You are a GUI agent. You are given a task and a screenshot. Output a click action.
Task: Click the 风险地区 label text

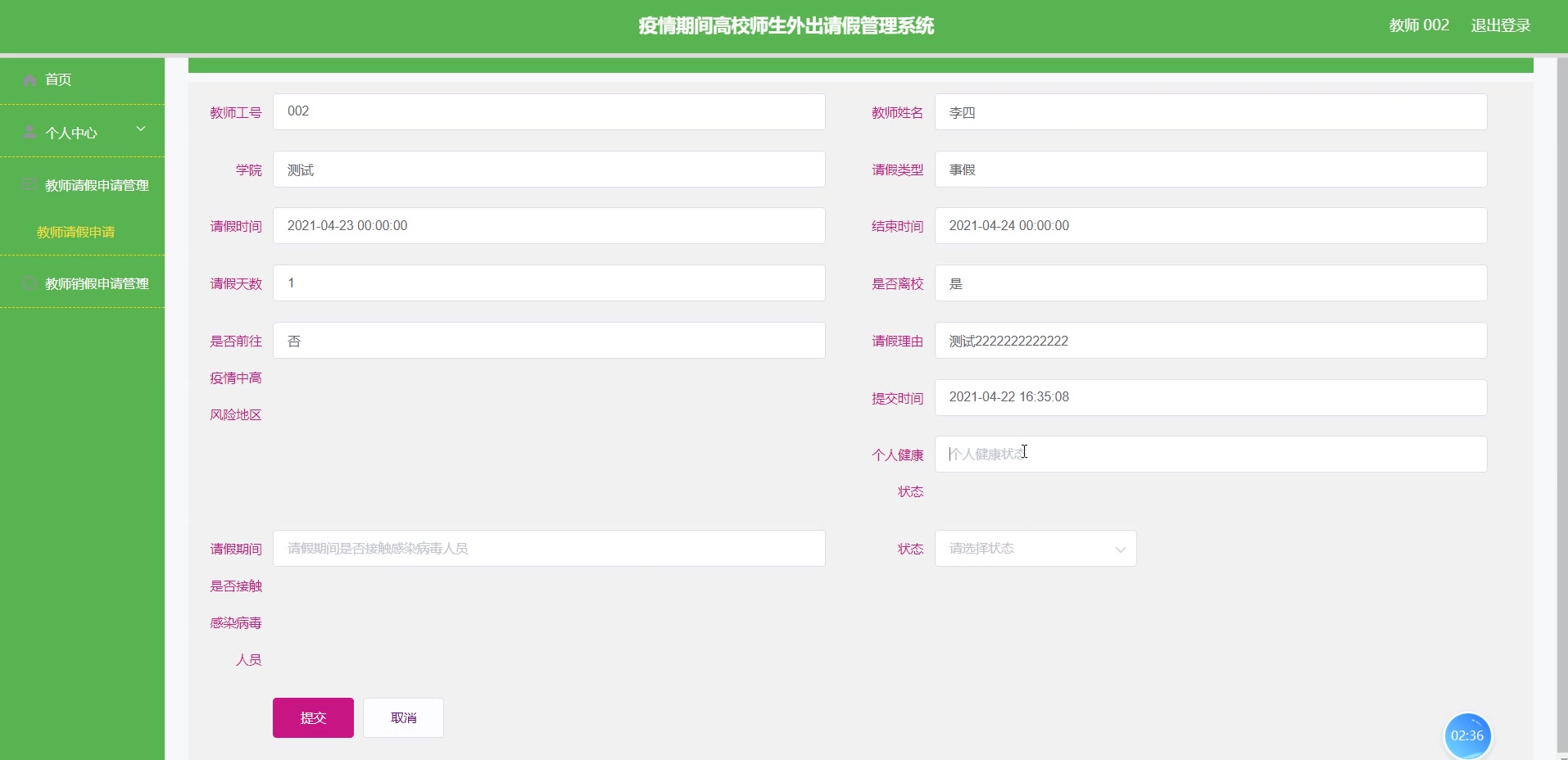[236, 415]
